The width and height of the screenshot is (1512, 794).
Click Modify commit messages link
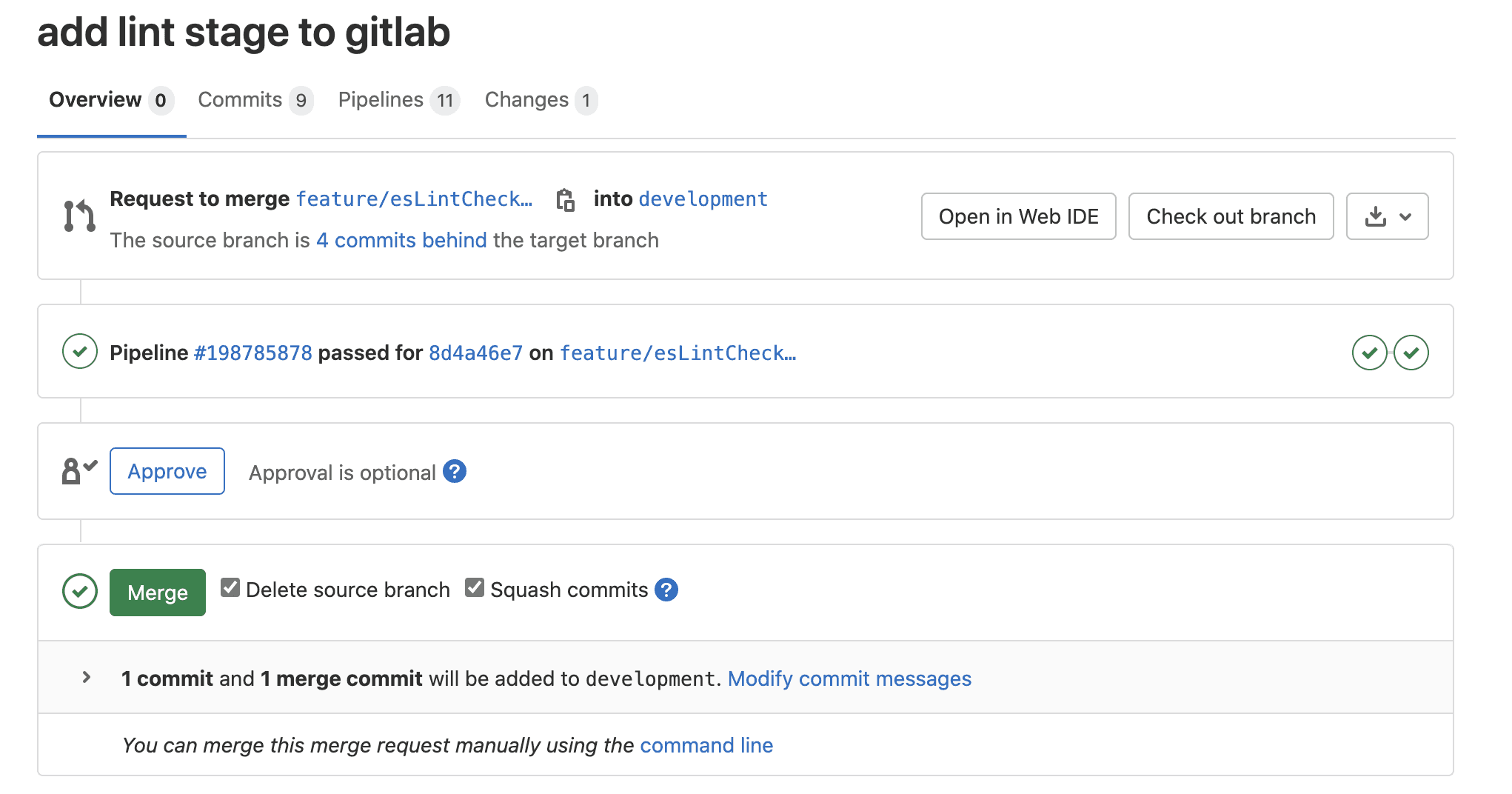[x=849, y=678]
